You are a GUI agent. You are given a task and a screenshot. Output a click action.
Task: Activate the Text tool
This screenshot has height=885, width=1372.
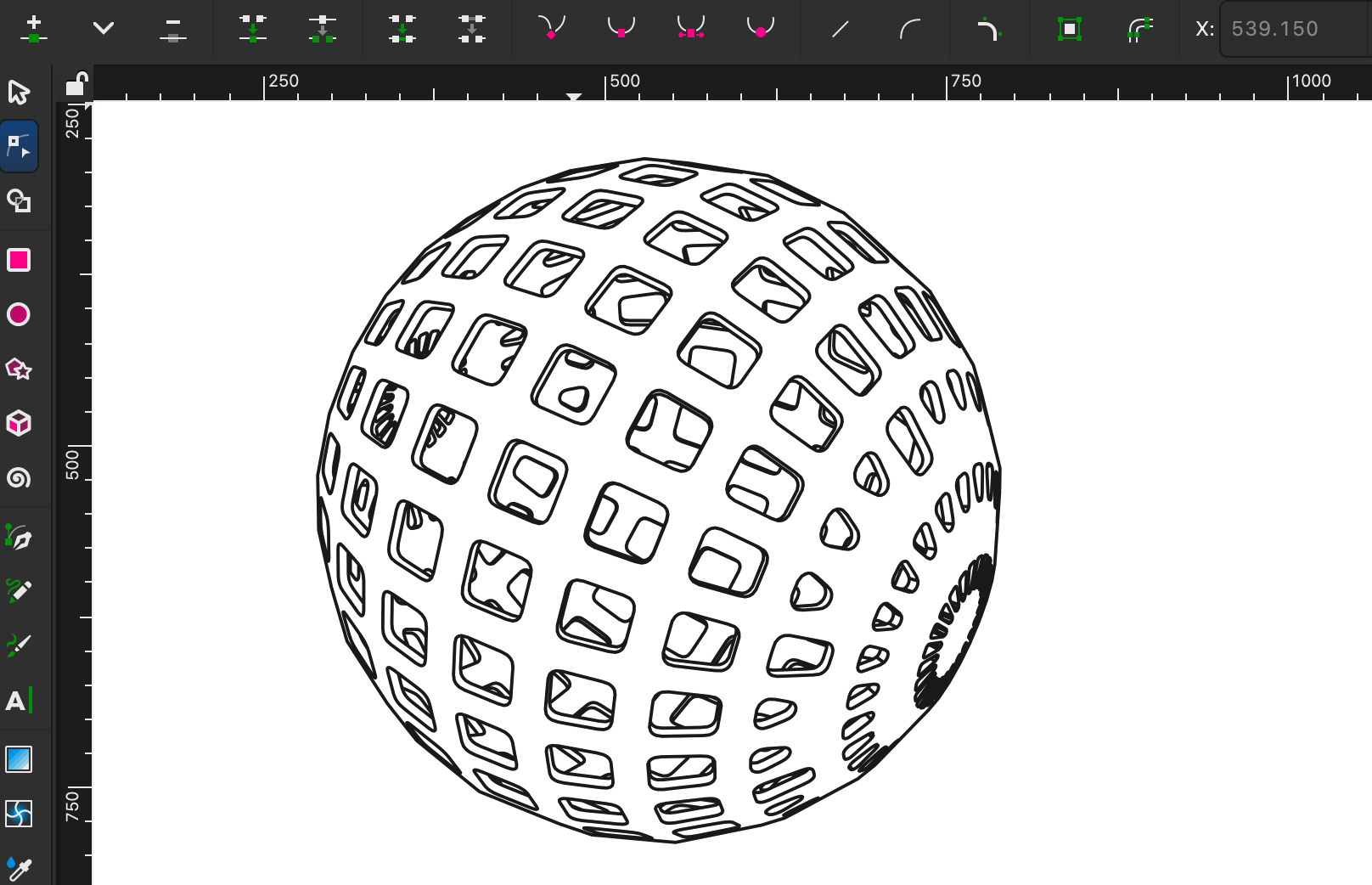[19, 701]
